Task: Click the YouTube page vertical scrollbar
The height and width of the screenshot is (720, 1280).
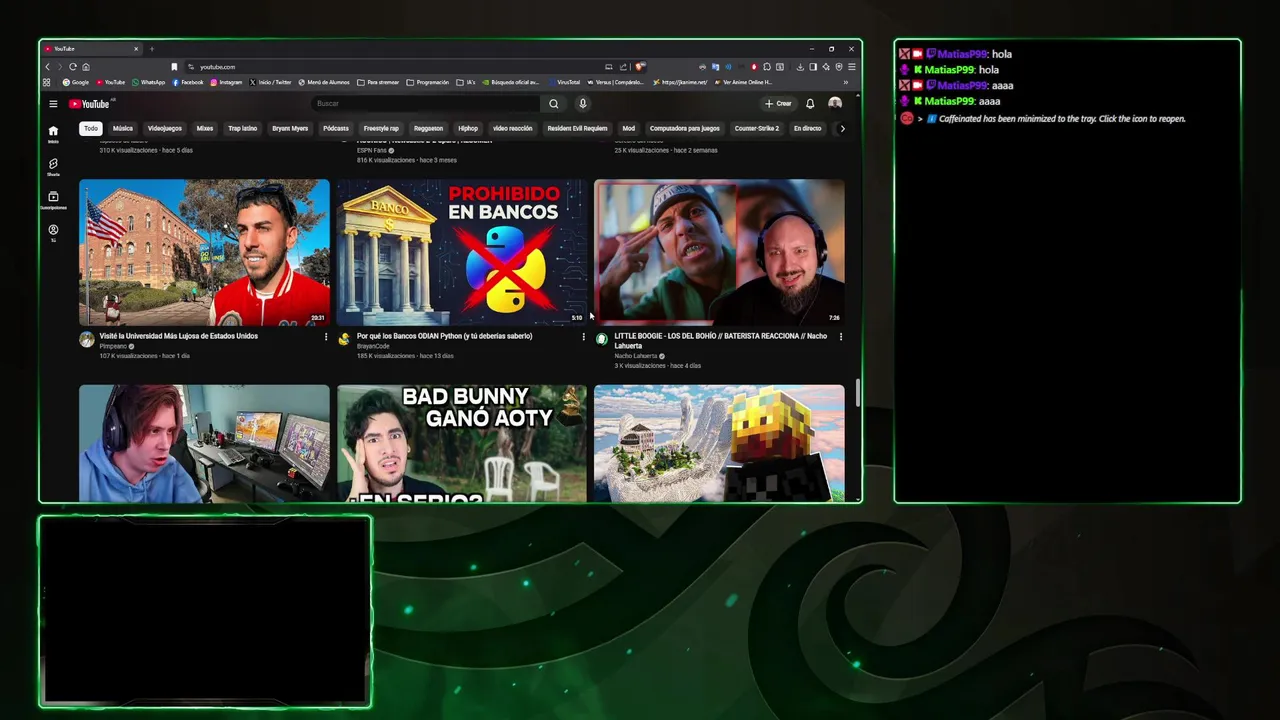Action: pyautogui.click(x=857, y=393)
